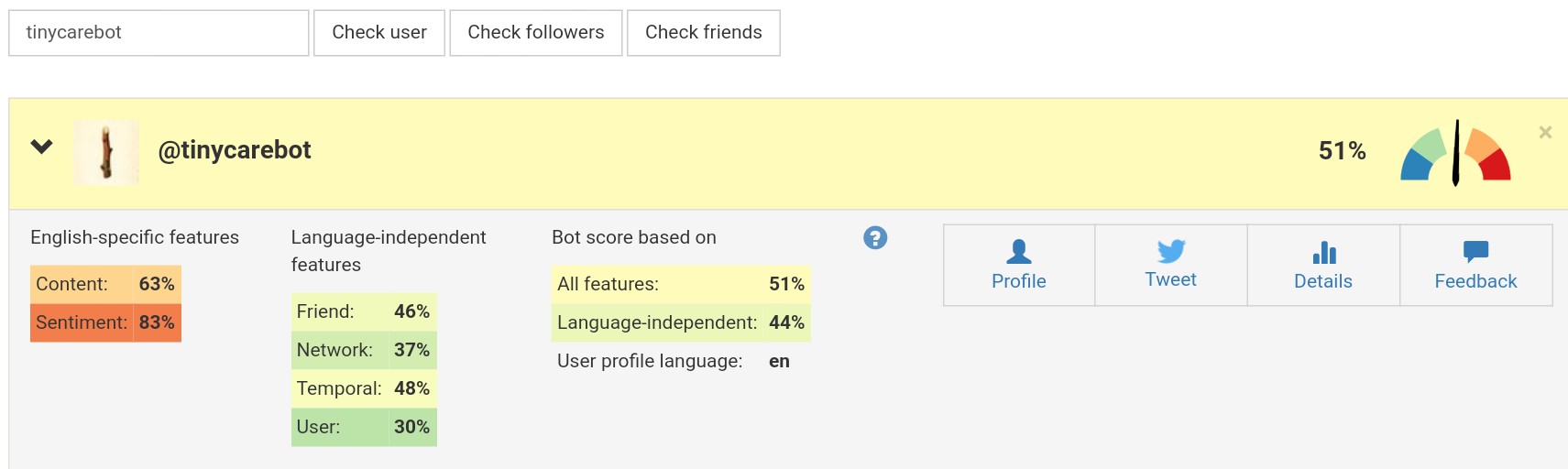The height and width of the screenshot is (469, 1568).
Task: Click the bot score gauge meter
Action: (x=1455, y=154)
